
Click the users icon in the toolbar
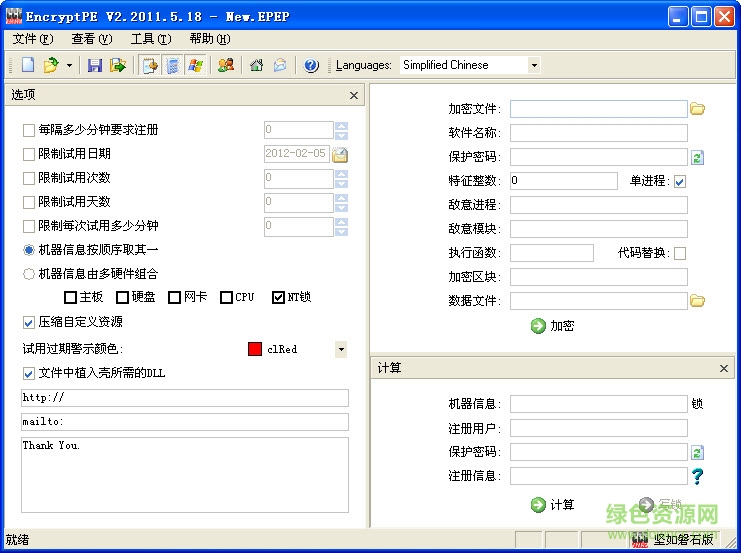(226, 65)
